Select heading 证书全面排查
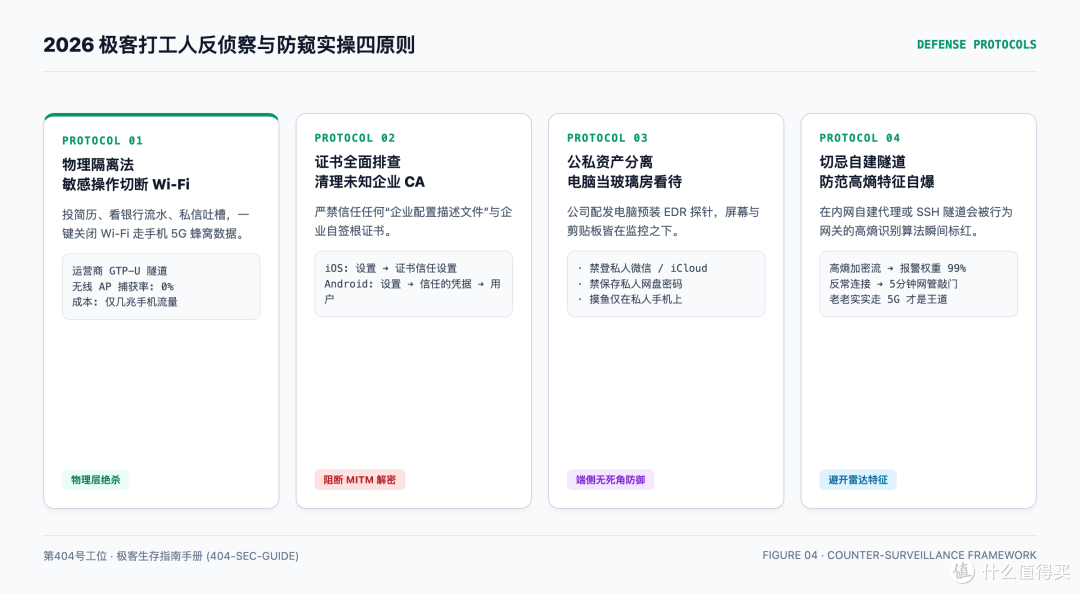This screenshot has width=1080, height=594. pos(357,162)
